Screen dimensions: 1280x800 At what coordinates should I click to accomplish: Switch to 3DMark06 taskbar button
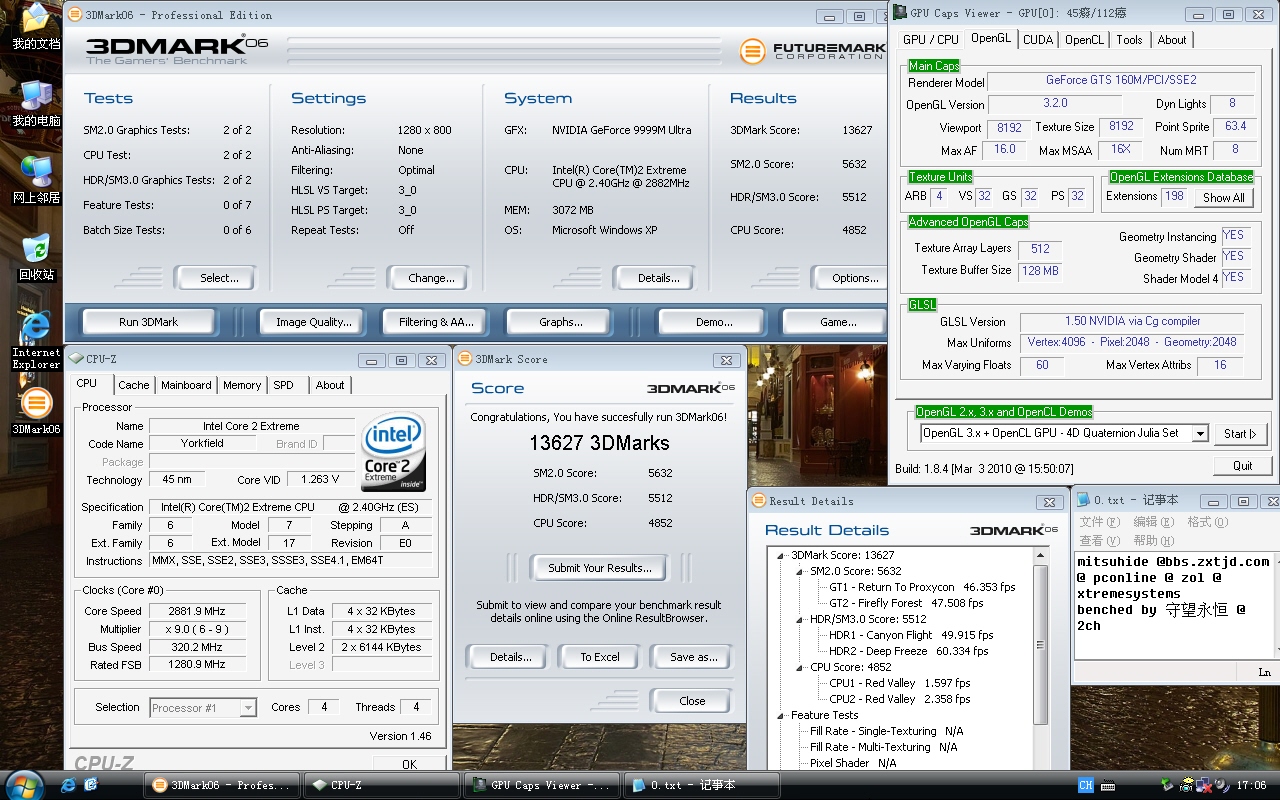pyautogui.click(x=224, y=785)
